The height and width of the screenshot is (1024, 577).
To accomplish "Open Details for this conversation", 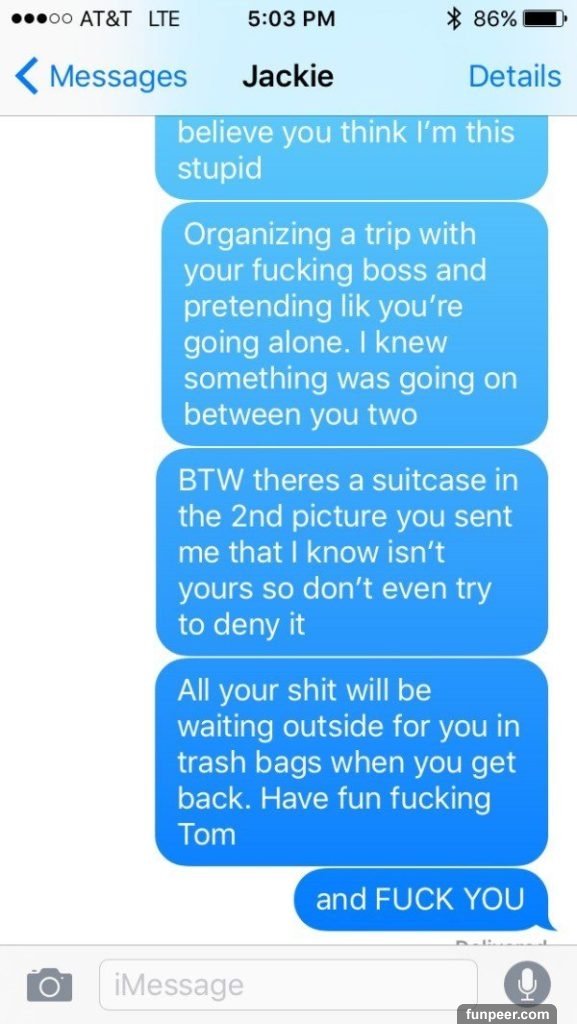I will (515, 76).
